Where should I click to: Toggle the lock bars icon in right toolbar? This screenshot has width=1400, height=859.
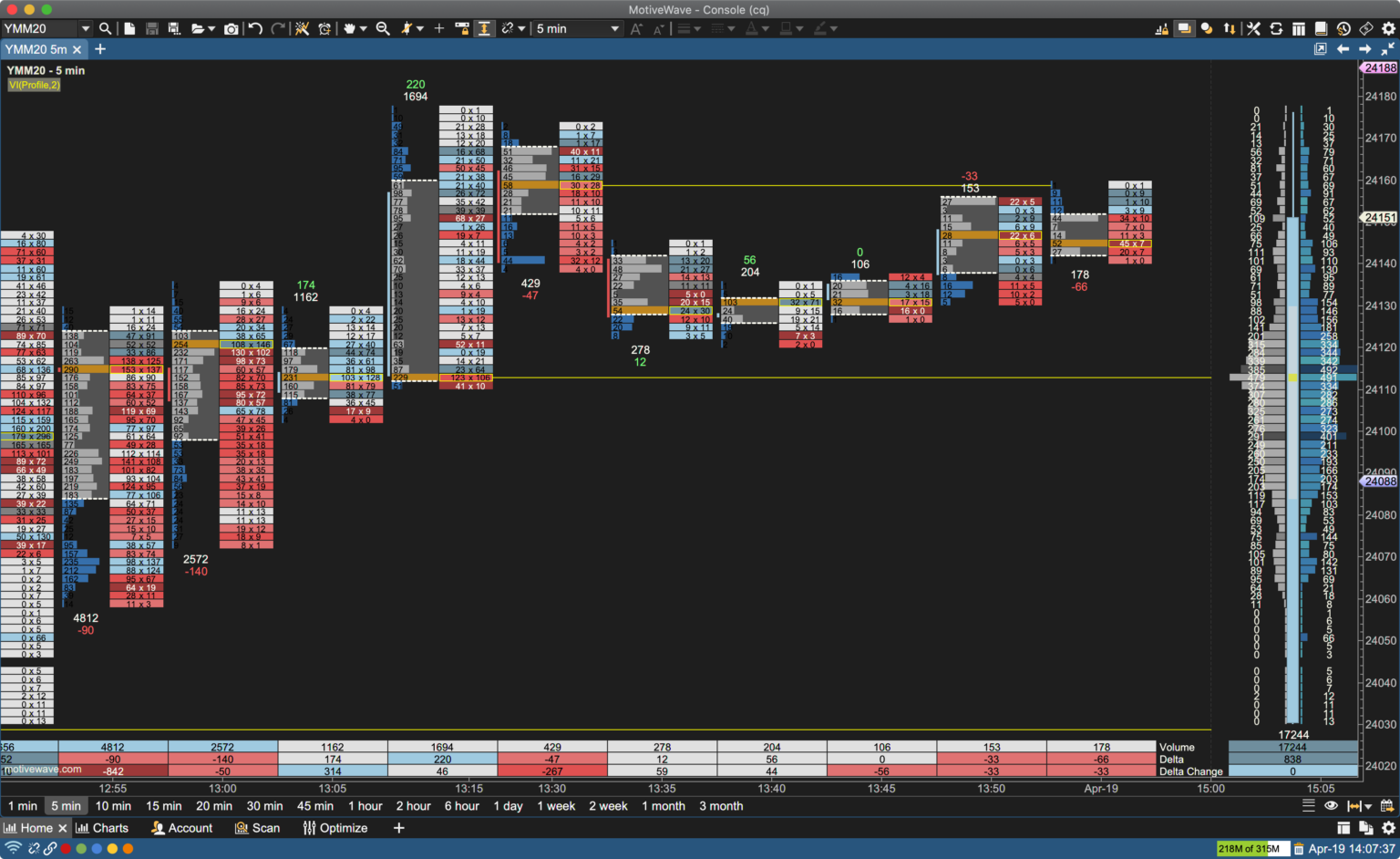coord(1161,28)
